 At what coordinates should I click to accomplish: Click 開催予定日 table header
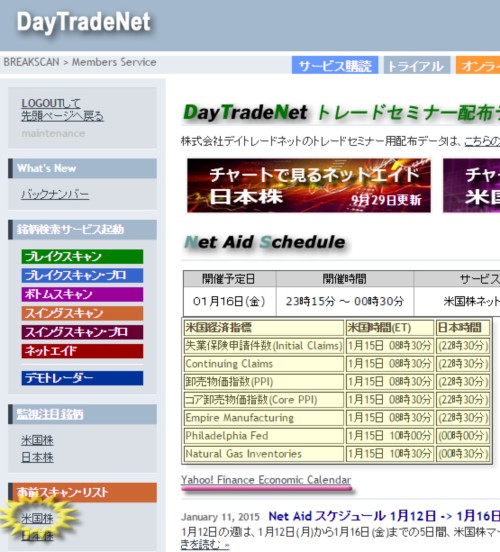tap(229, 279)
